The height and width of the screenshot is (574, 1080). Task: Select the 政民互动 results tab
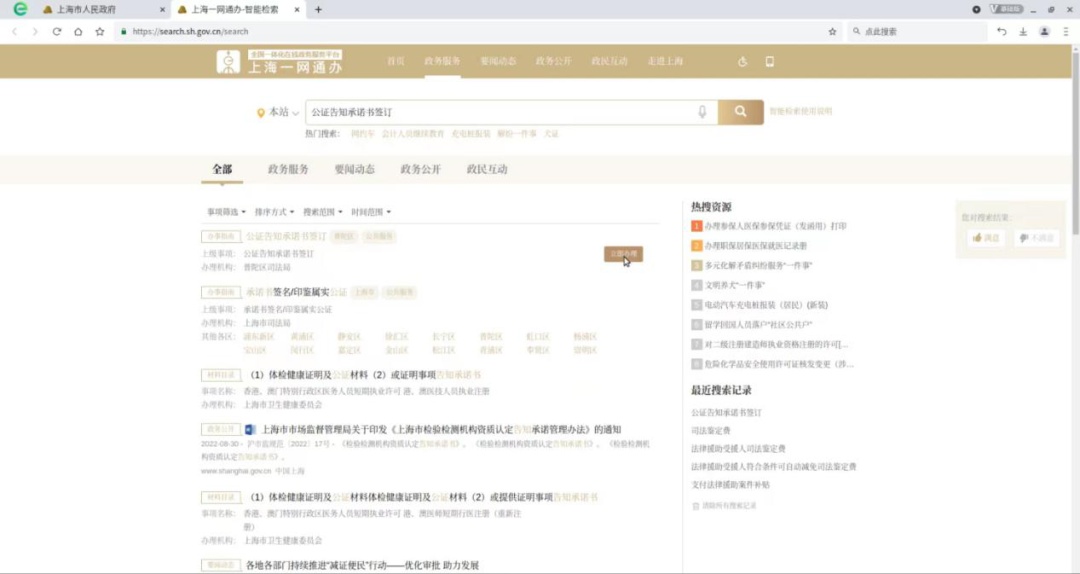click(487, 169)
